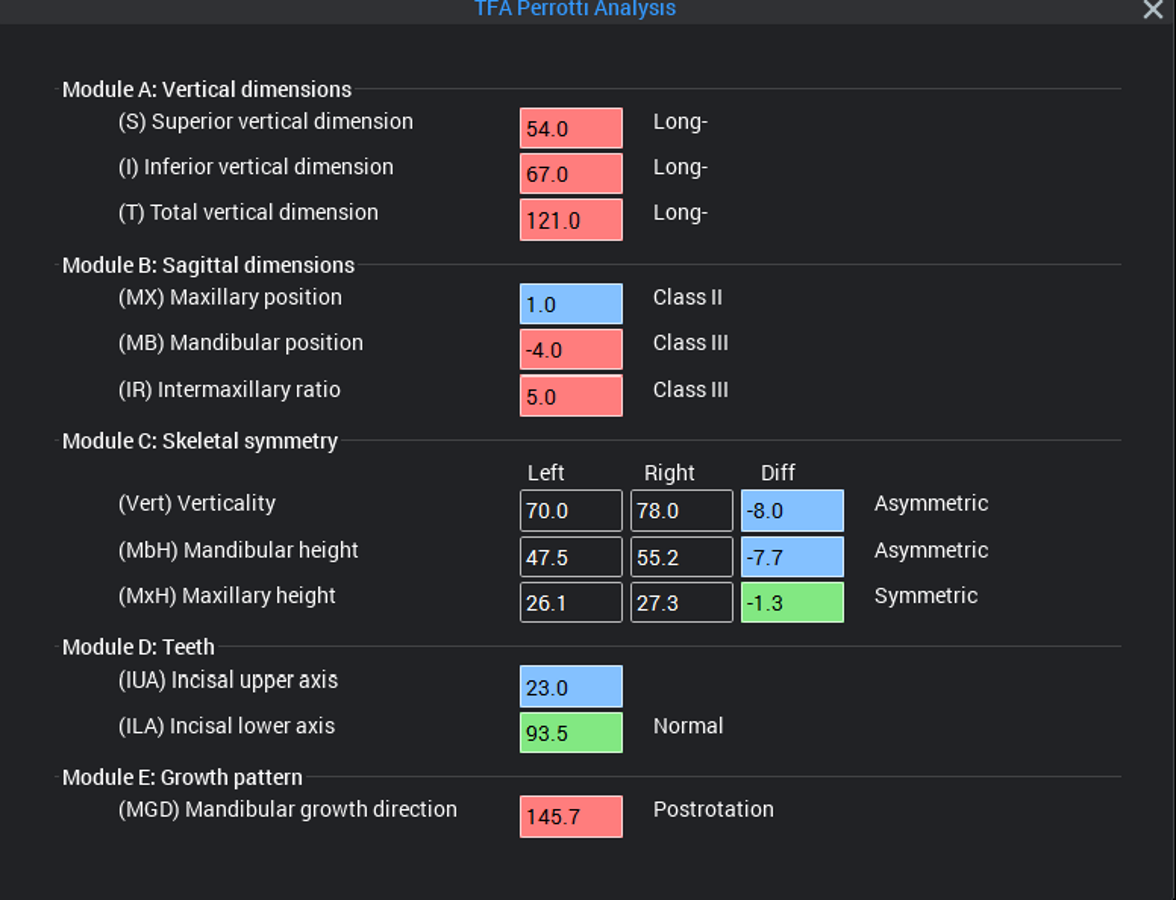Select the Verticality Diff value -8.0
The height and width of the screenshot is (900, 1176).
tap(792, 511)
